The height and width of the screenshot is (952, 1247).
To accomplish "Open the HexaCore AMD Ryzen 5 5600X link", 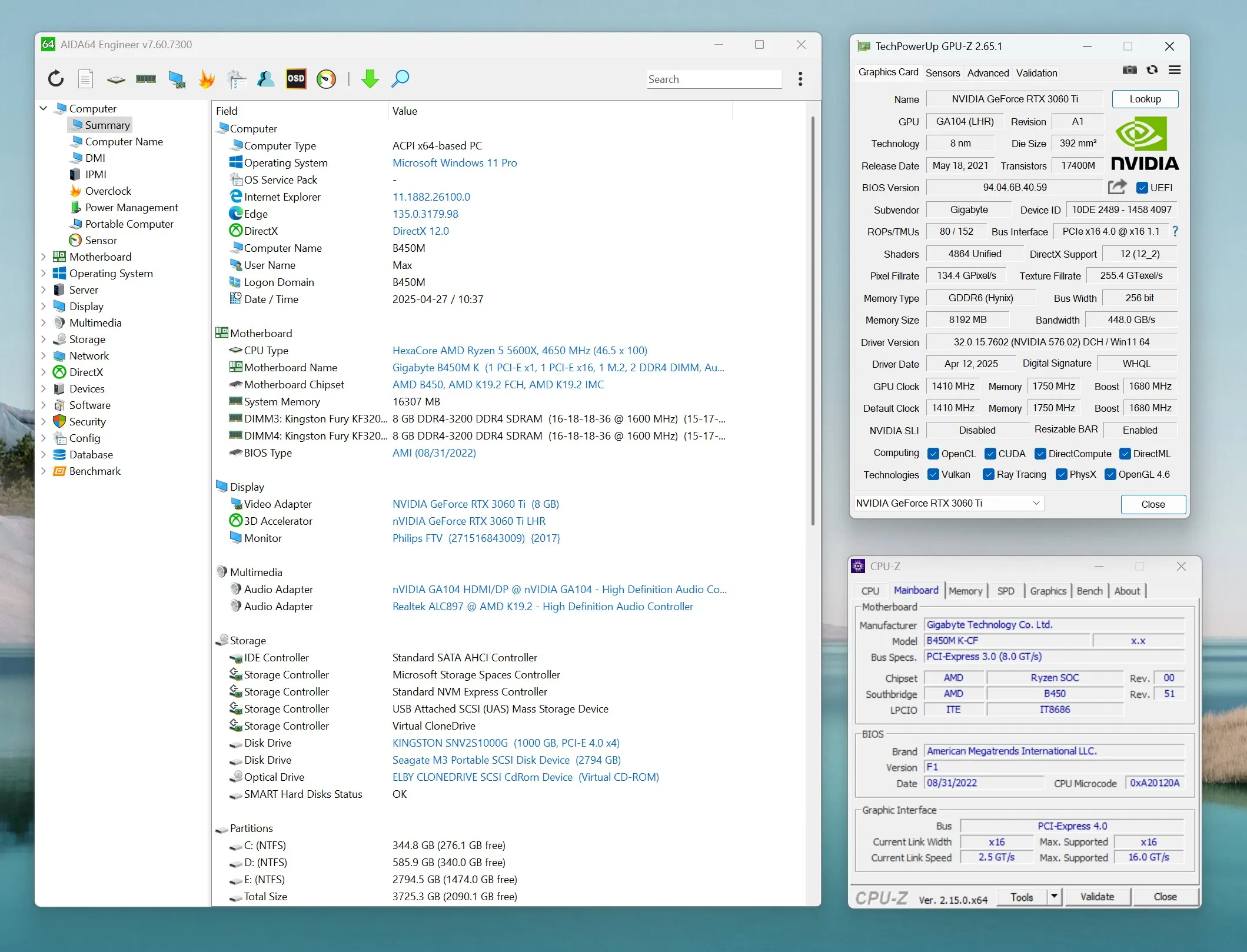I will tap(520, 350).
